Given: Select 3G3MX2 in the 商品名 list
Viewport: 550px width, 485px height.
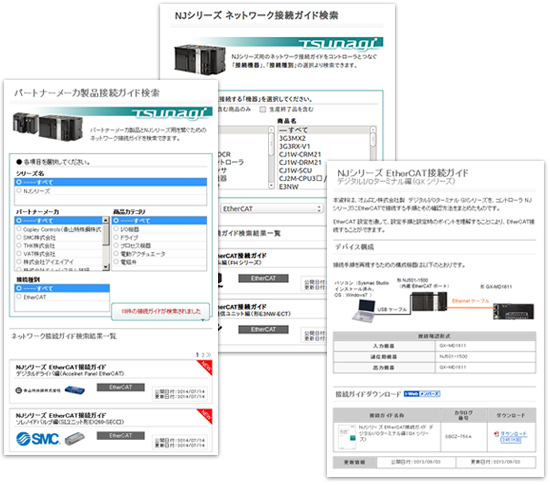Looking at the screenshot, I should coord(292,138).
